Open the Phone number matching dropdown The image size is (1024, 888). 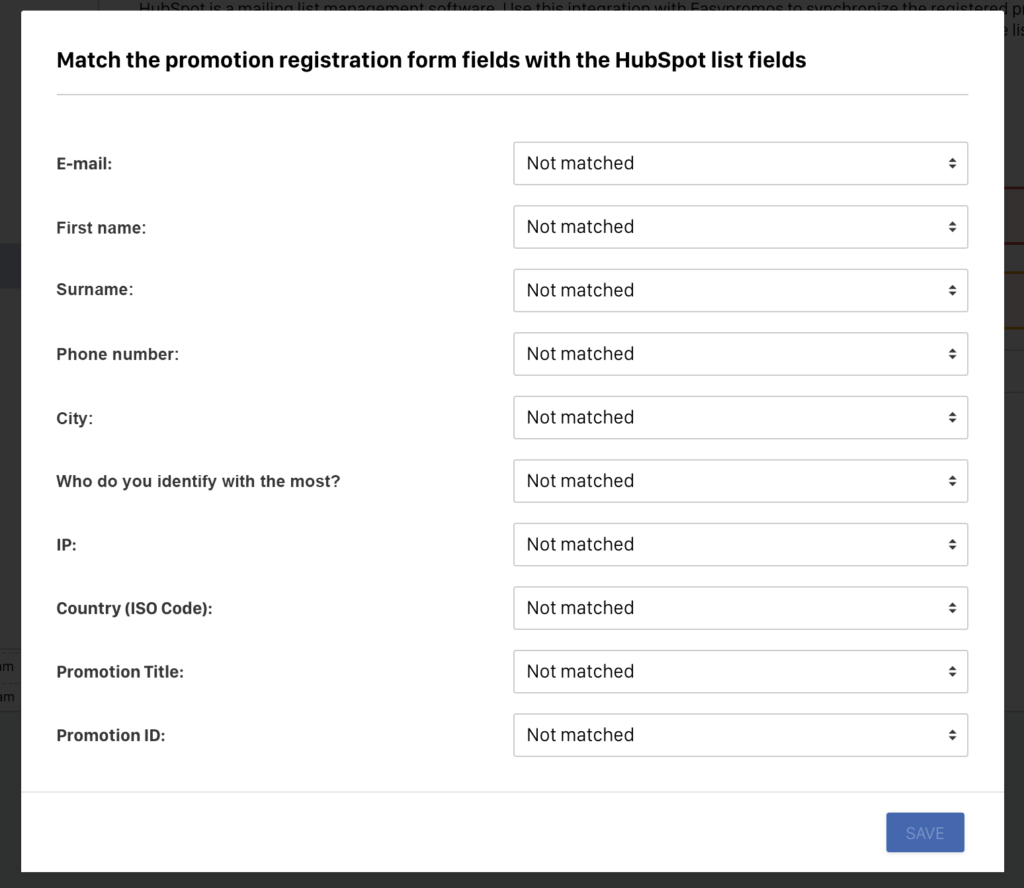740,354
